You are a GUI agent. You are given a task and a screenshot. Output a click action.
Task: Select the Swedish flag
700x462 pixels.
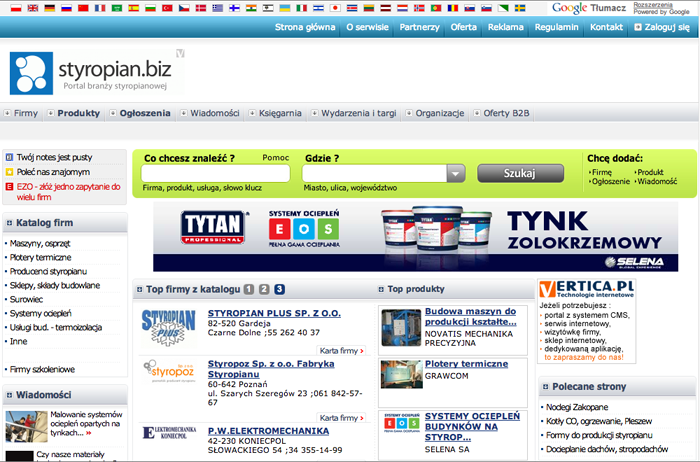pos(520,8)
